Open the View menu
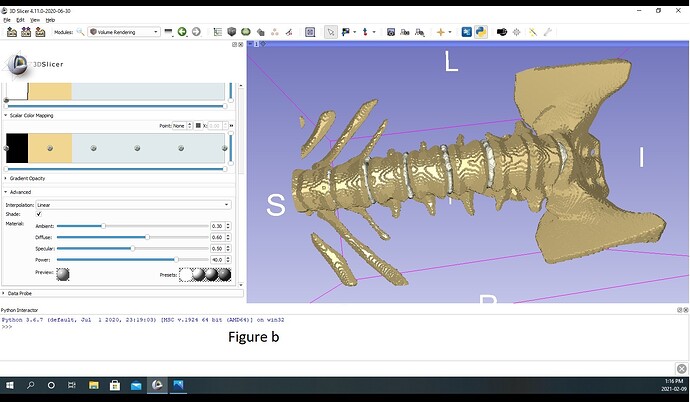 coord(35,19)
